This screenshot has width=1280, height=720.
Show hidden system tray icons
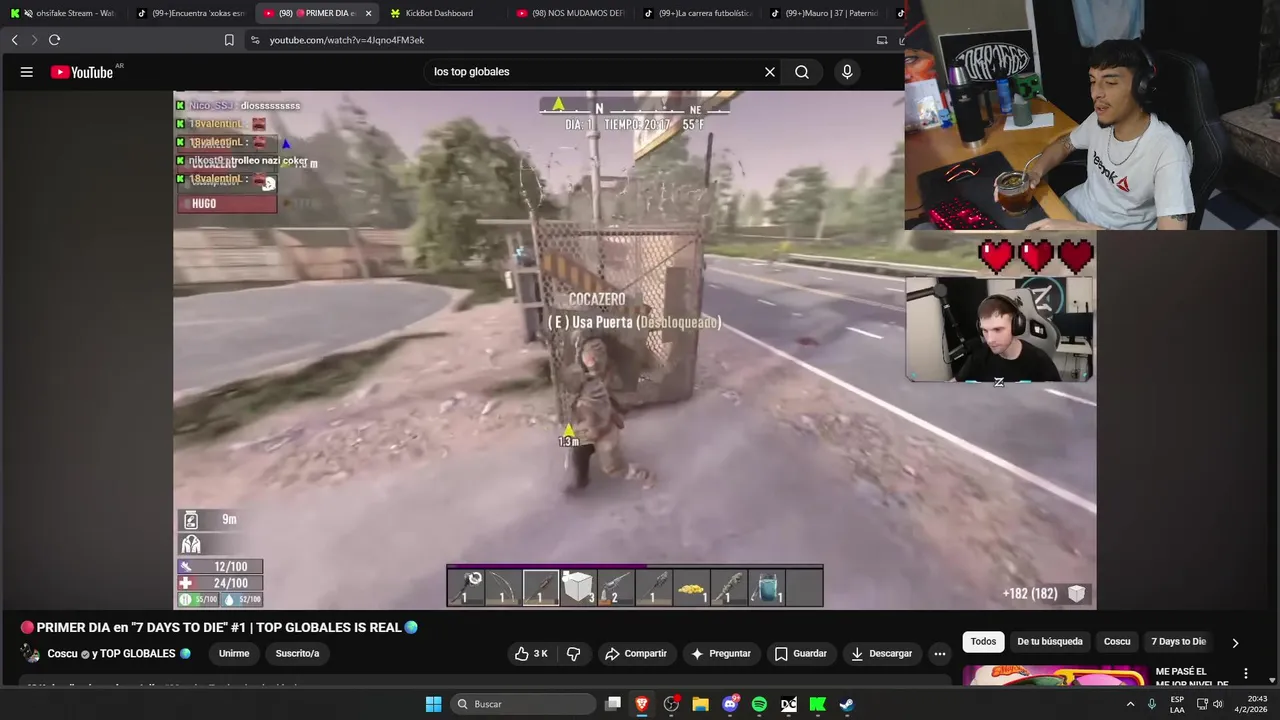(x=1131, y=704)
